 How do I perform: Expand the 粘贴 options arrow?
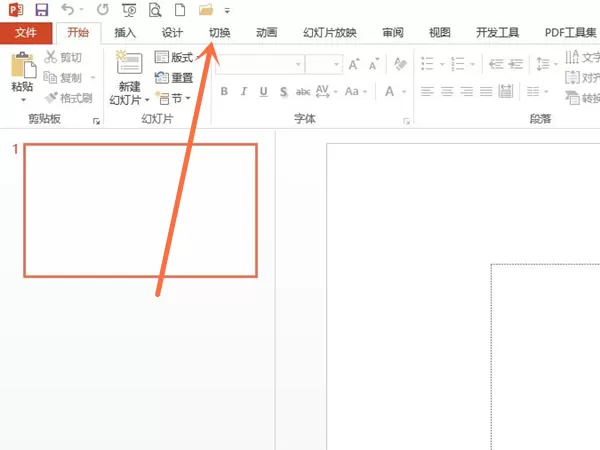click(x=23, y=100)
